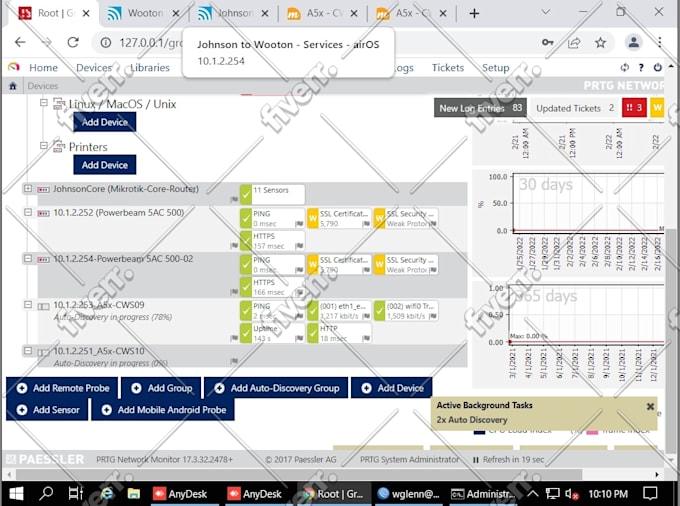Open the Home menu in PRTG
Viewport: 680px width, 506px height.
coord(43,68)
